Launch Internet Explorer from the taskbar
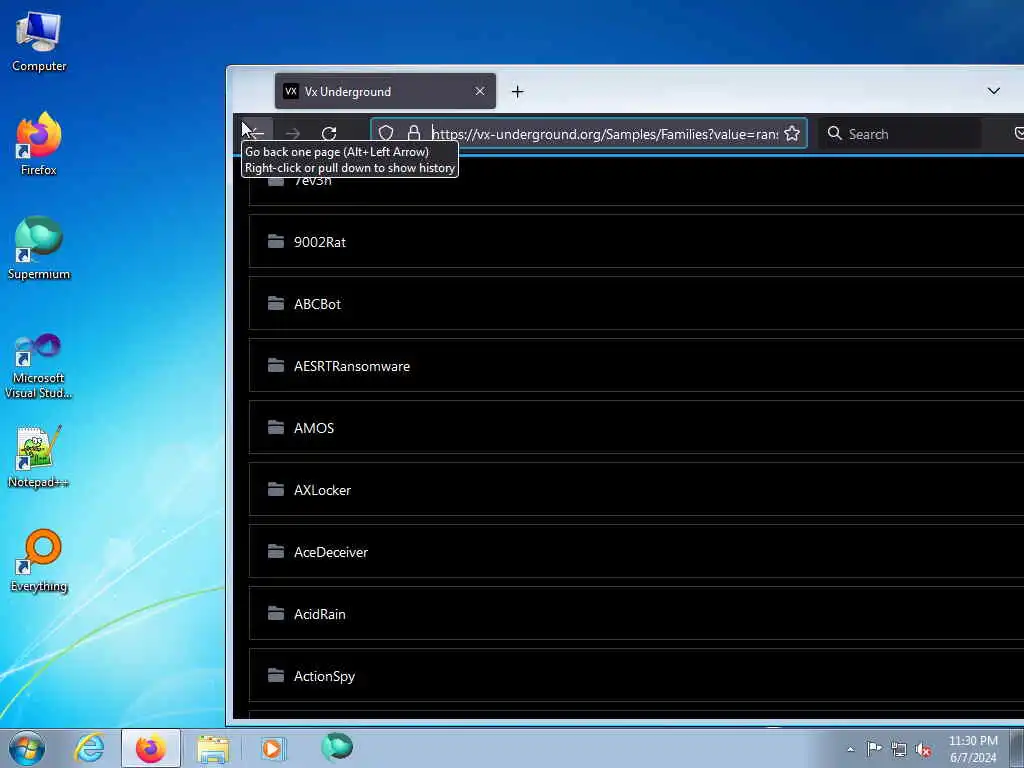 pos(89,748)
